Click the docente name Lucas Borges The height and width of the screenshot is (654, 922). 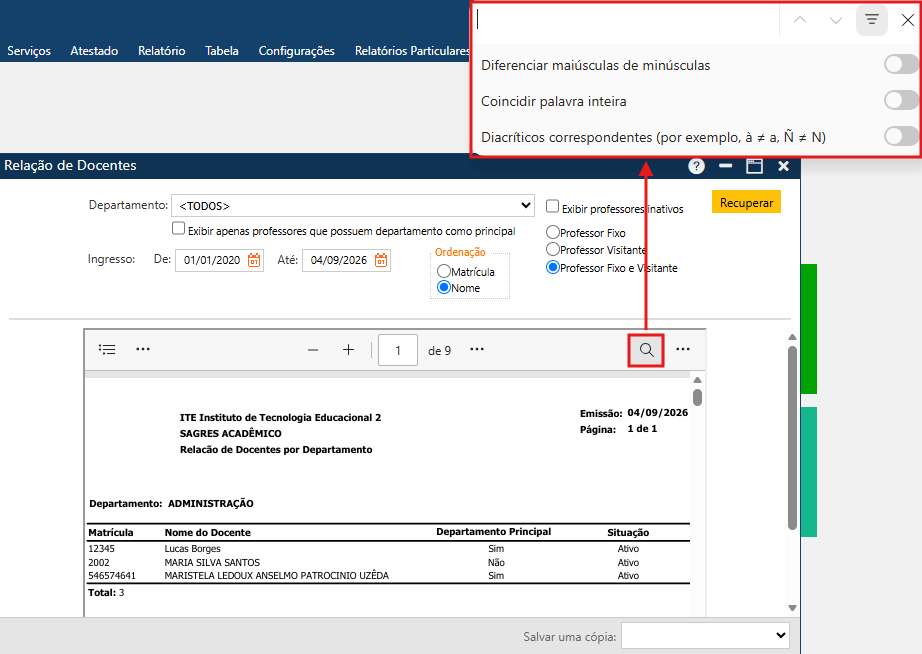[x=193, y=549]
